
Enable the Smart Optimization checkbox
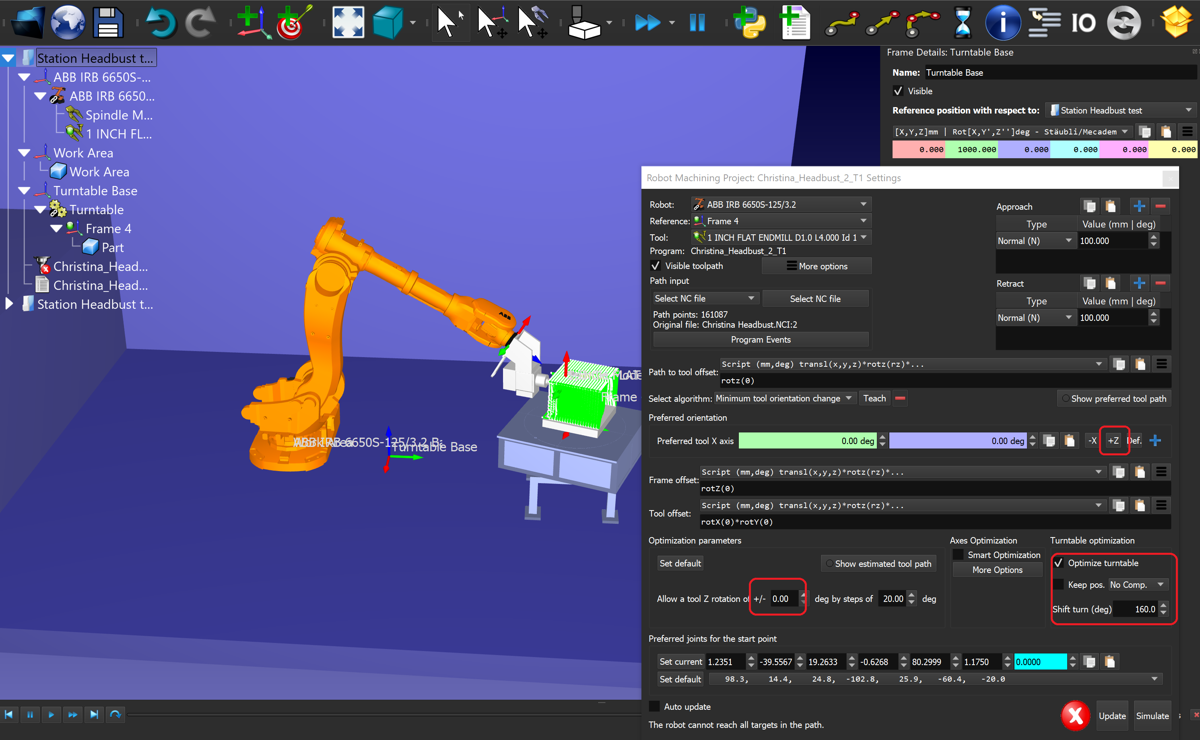click(x=958, y=555)
